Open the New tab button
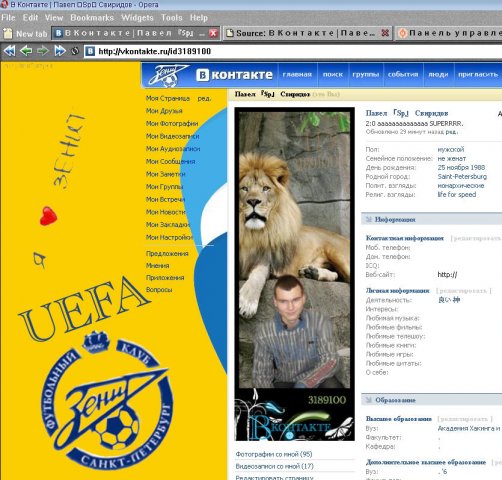502x480 pixels. pos(25,33)
